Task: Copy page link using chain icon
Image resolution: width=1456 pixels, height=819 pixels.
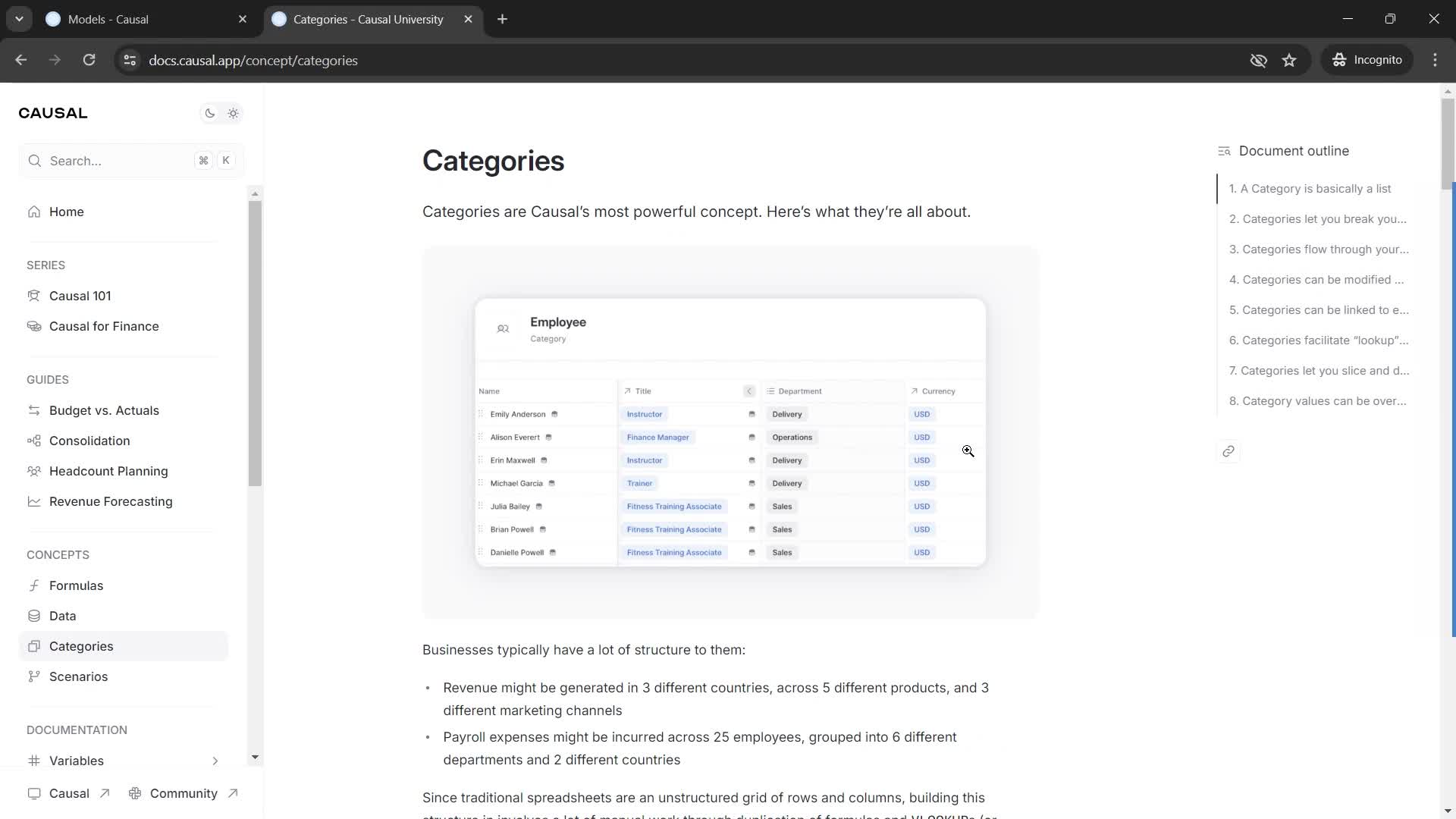Action: [x=1228, y=452]
